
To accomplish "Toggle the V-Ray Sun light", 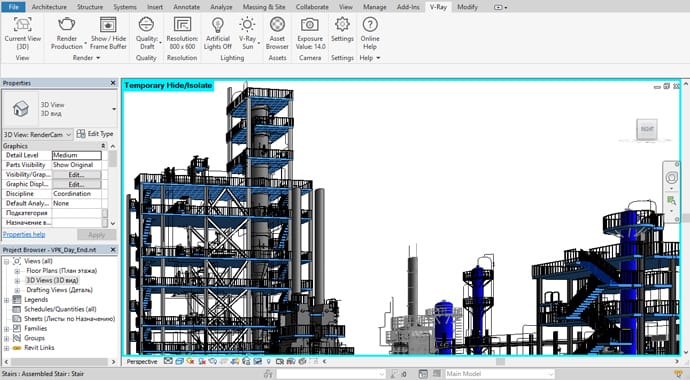I will [x=247, y=24].
